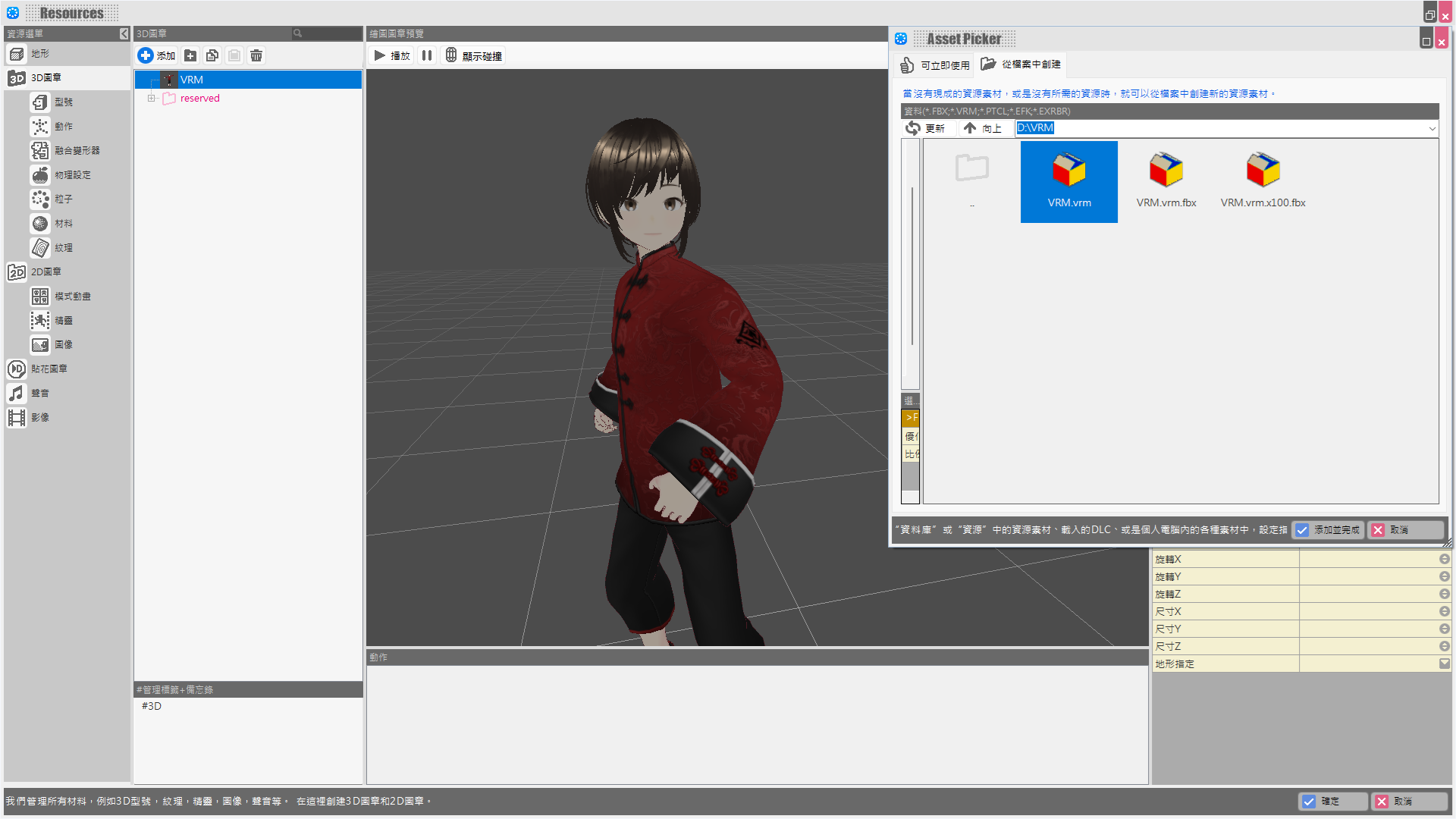
Task: Open the 粒子 particle resource list
Action: click(x=79, y=199)
